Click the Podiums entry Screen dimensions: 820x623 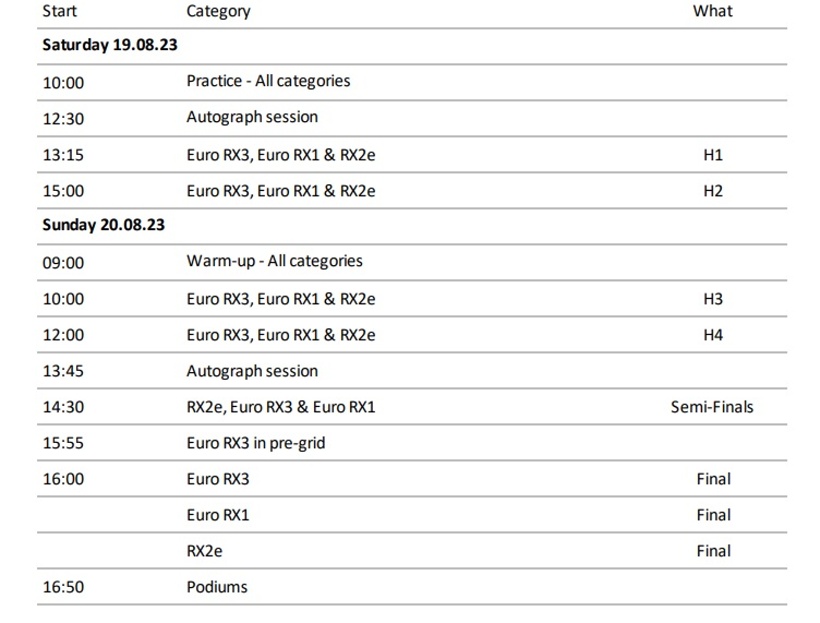click(217, 587)
